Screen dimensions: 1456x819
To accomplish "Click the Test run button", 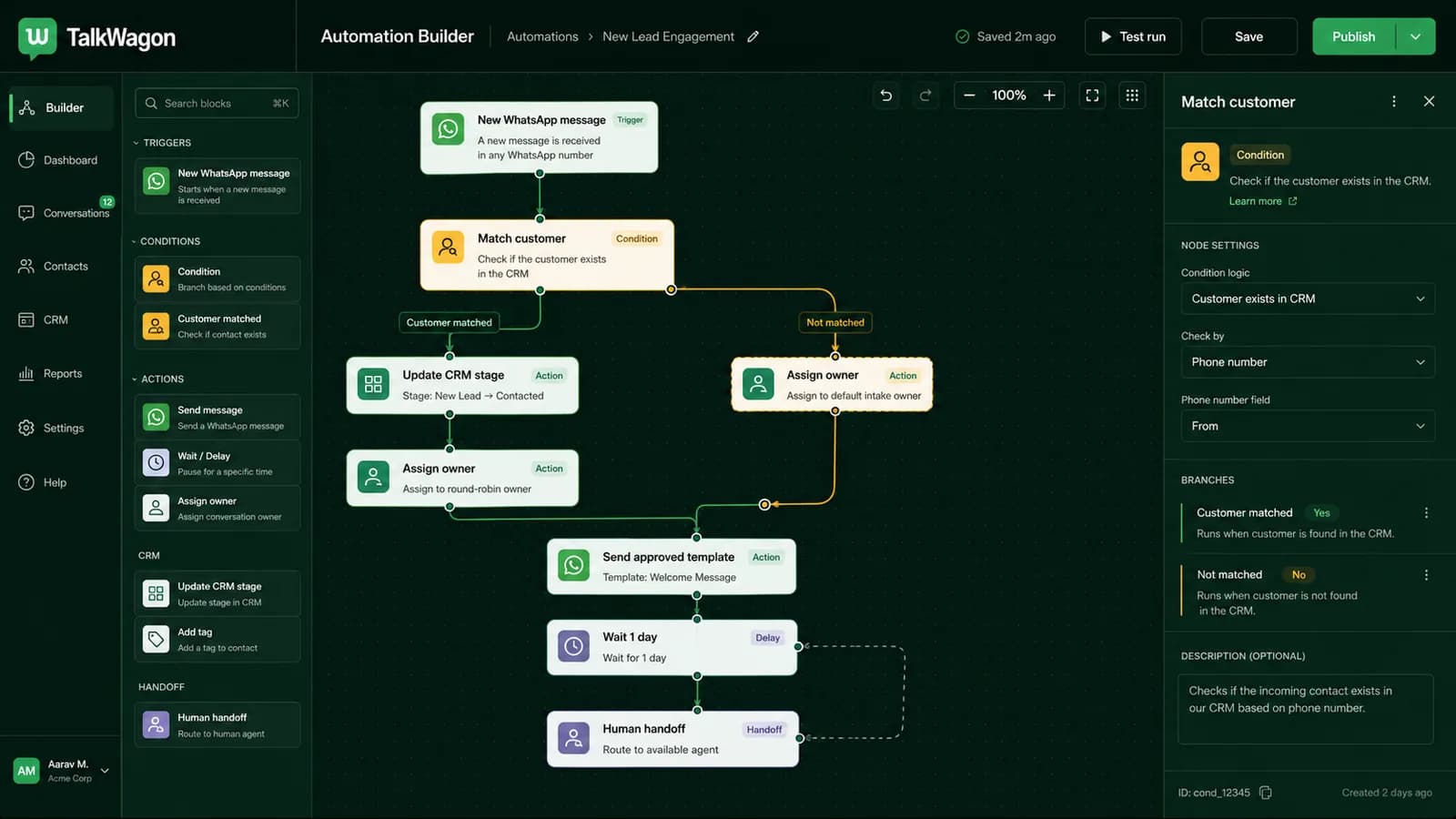I will point(1133,36).
